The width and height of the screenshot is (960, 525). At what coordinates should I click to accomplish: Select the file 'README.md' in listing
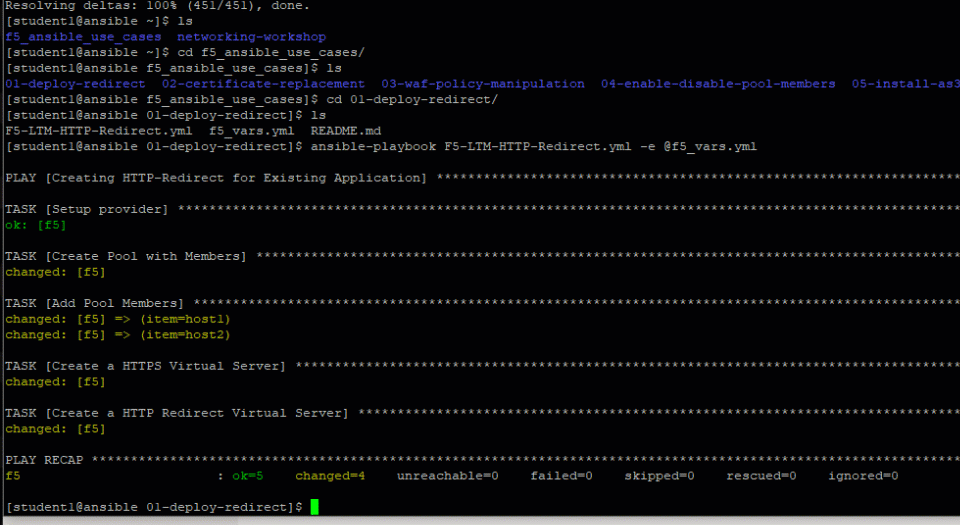tap(345, 131)
